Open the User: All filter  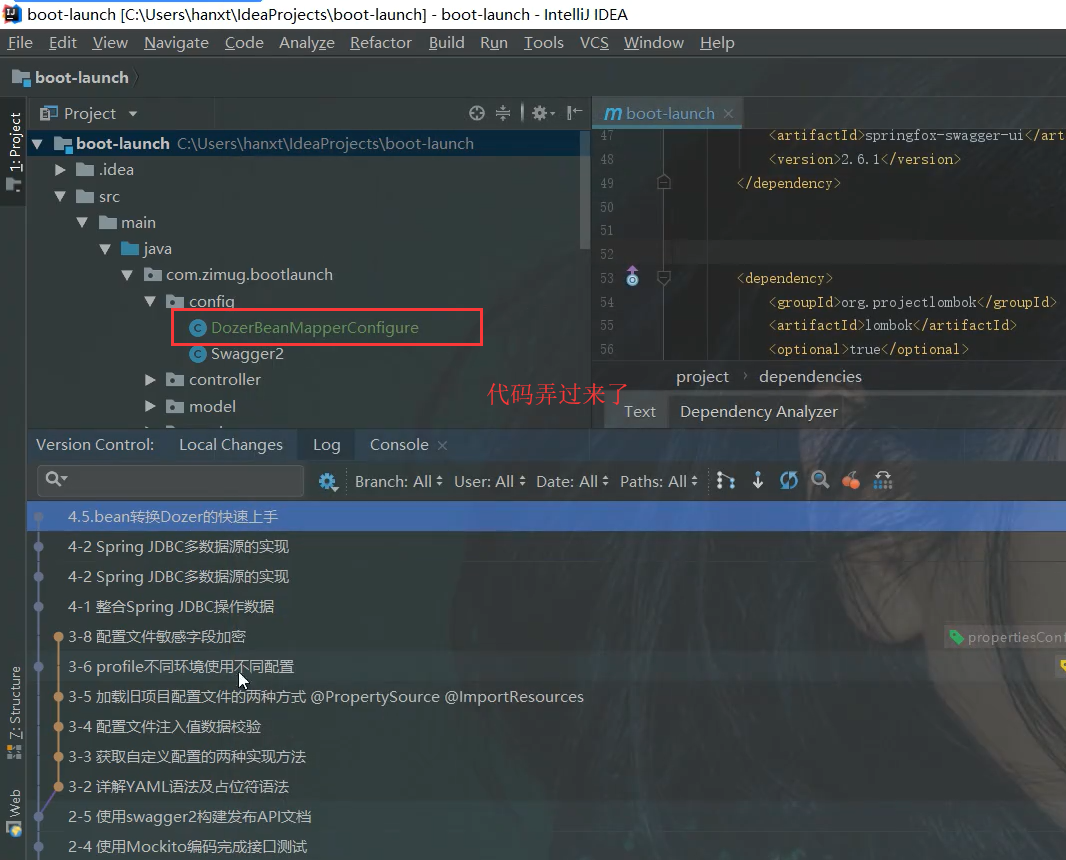click(x=489, y=481)
